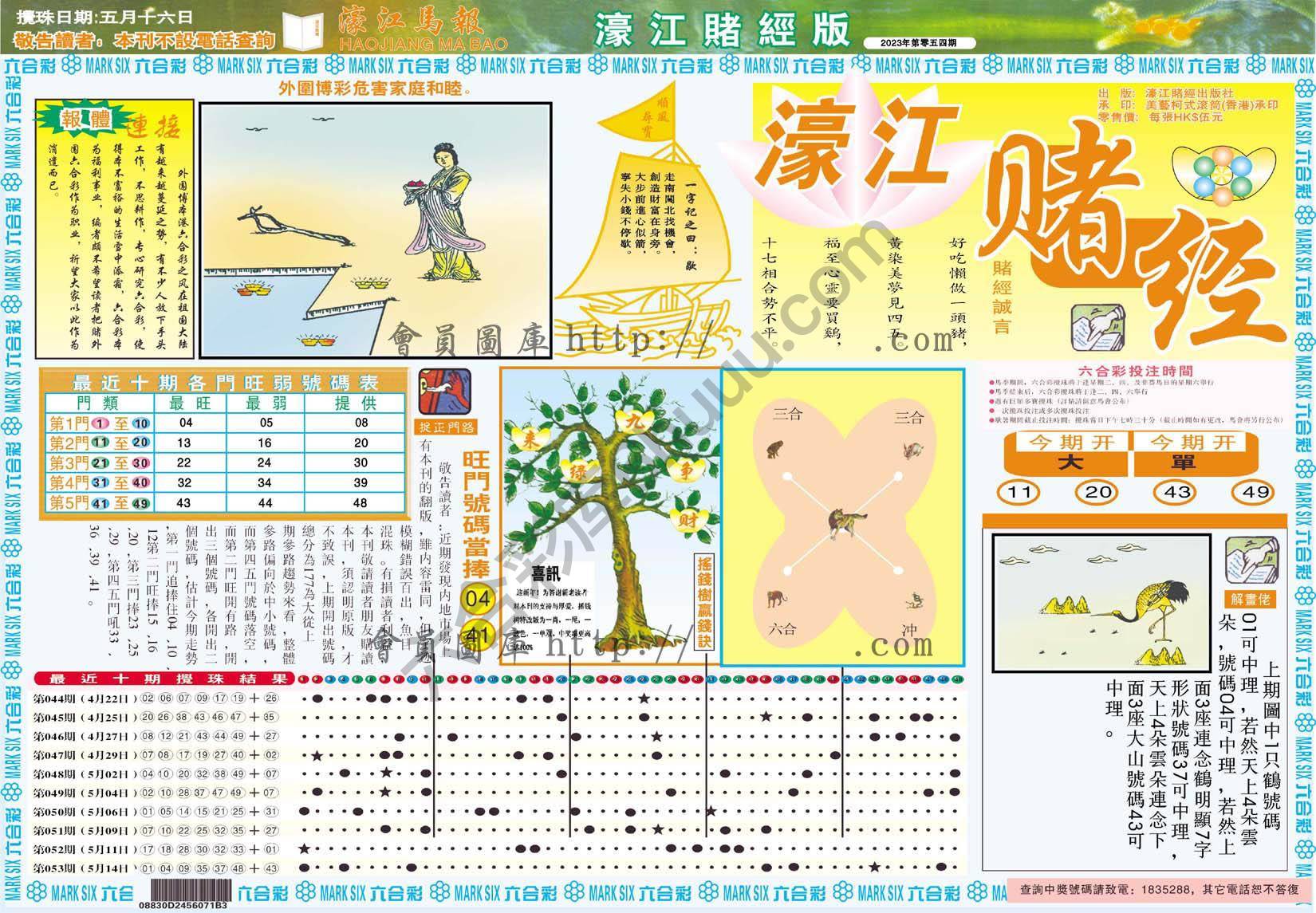Click the oval number 20
This screenshot has width=1316, height=913.
1097,492
